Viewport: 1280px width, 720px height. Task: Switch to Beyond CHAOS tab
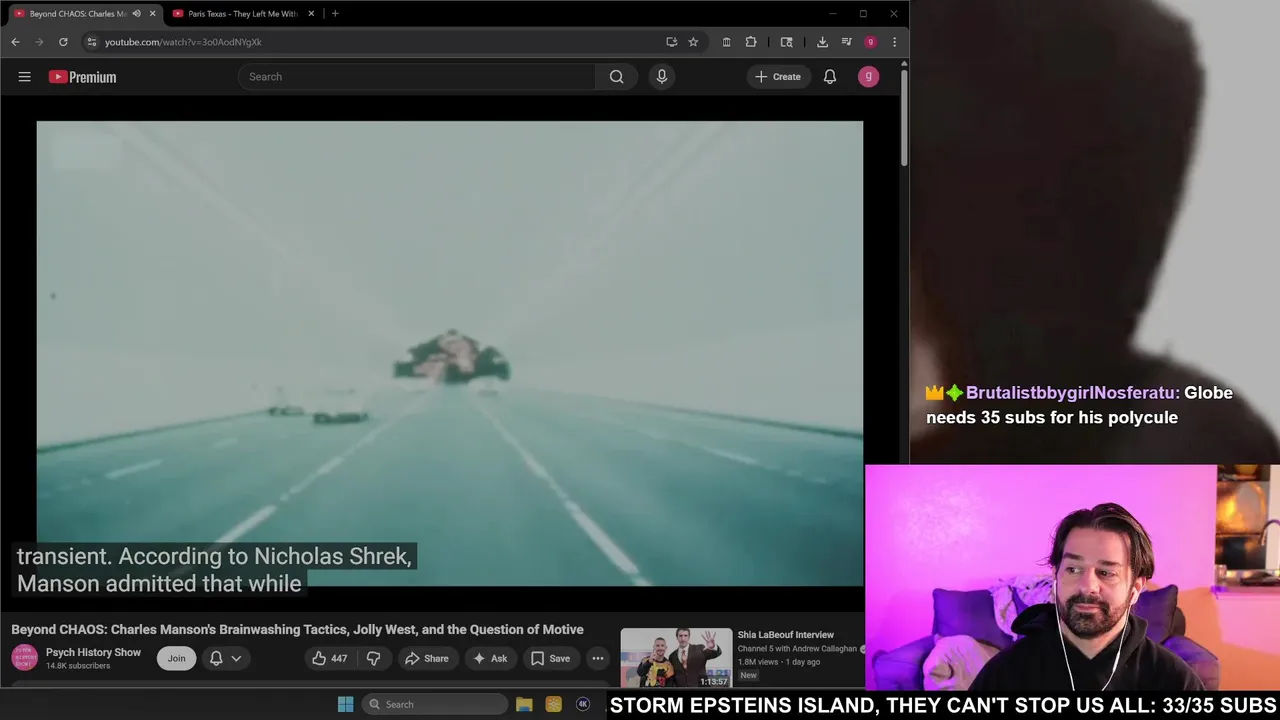pos(78,14)
